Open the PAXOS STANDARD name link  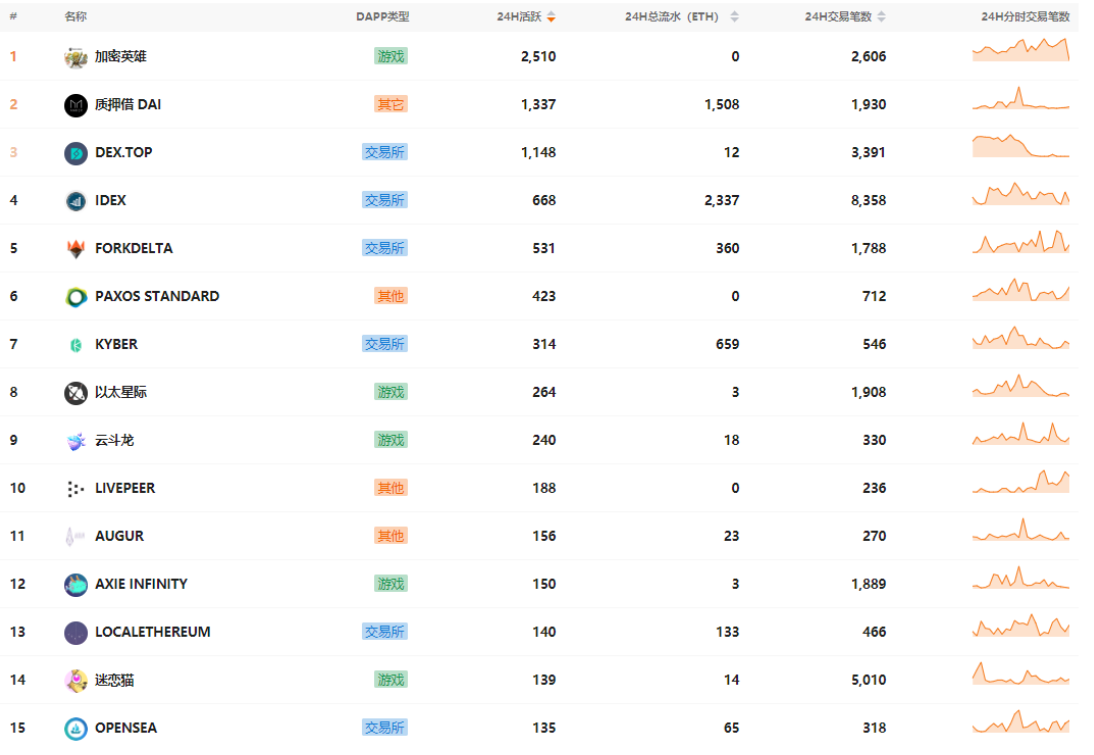157,297
